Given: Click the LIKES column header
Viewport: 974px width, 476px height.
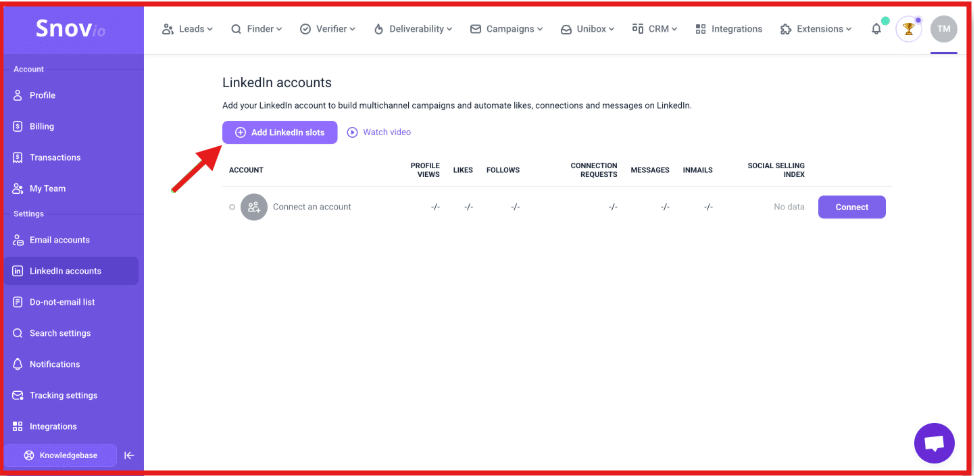Looking at the screenshot, I should pos(463,170).
